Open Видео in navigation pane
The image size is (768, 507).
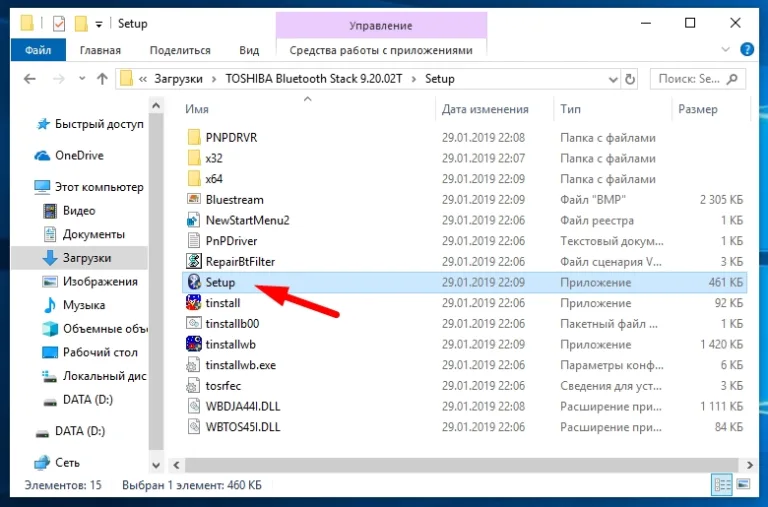pos(70,211)
